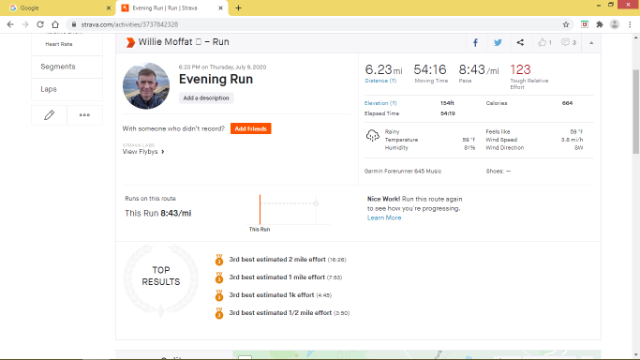Open Laps in sidebar
This screenshot has width=640, height=360.
tap(49, 89)
